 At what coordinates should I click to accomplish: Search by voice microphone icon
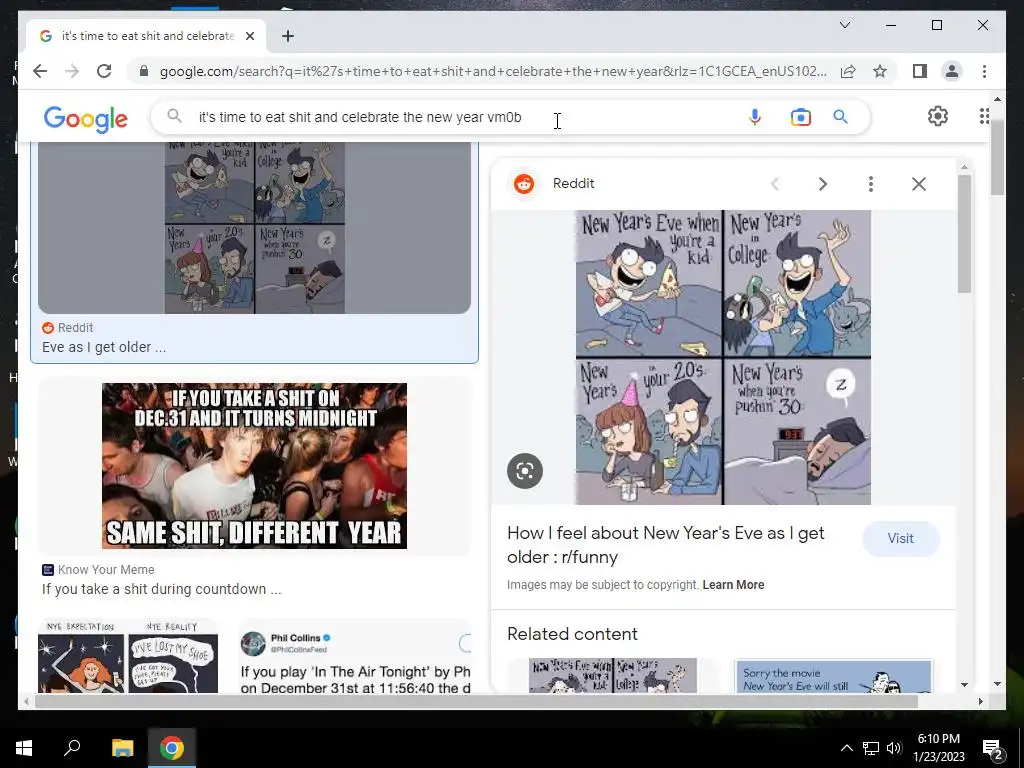pos(754,117)
